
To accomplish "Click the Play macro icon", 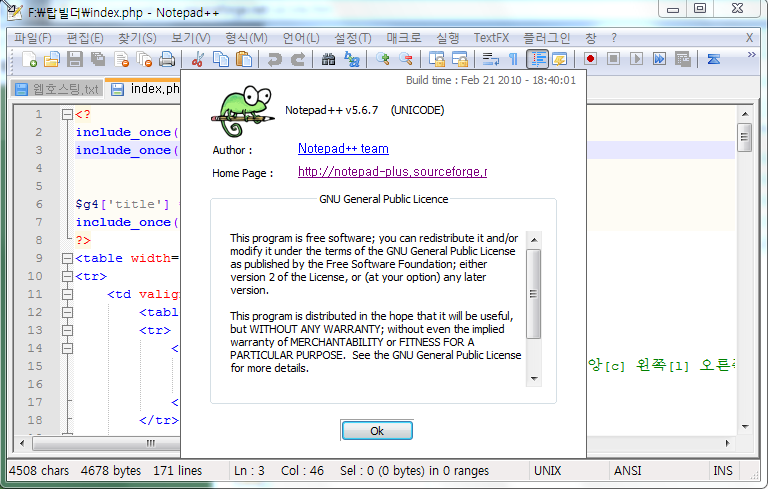I will (637, 60).
